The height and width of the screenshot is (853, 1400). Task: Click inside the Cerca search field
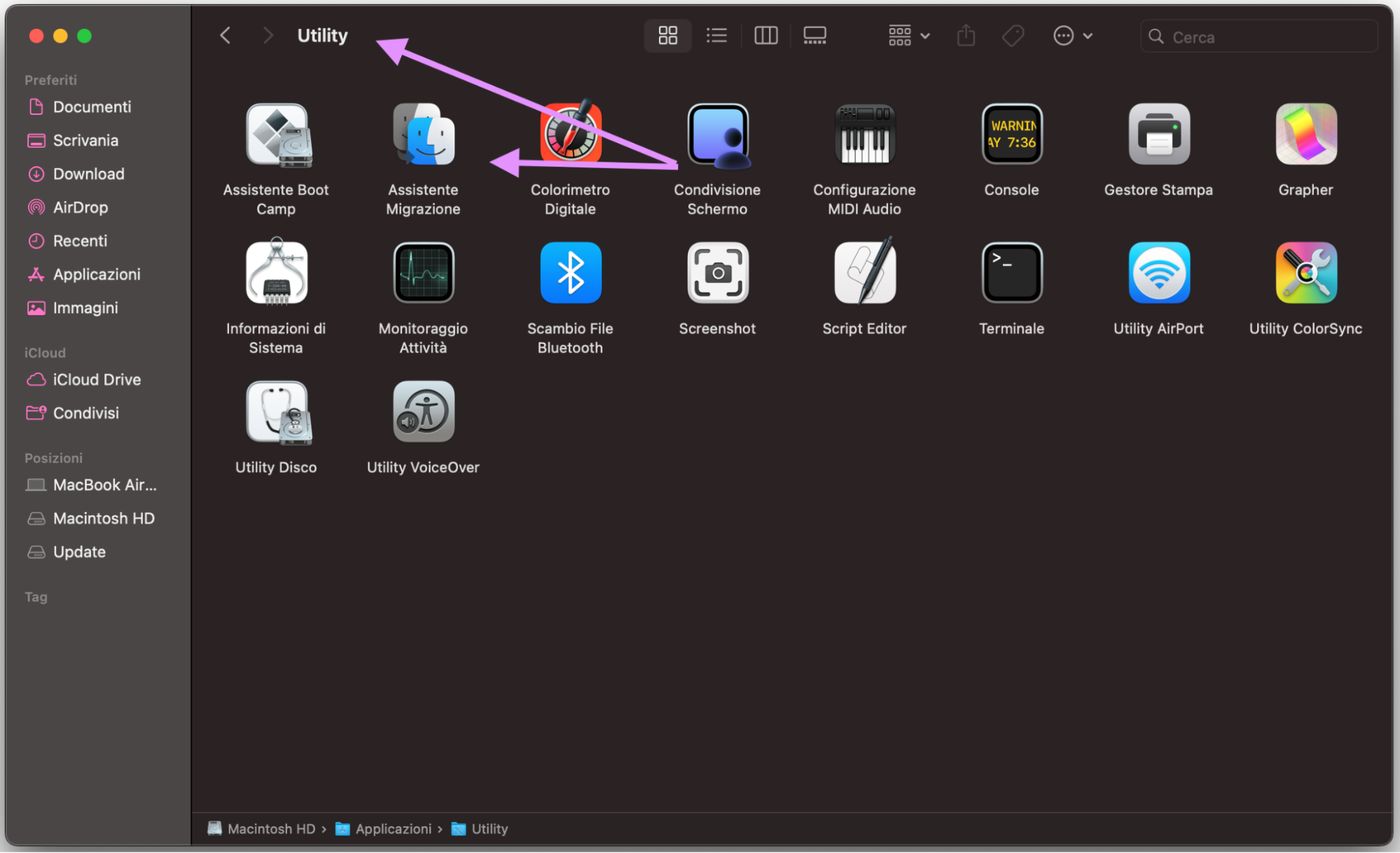pos(1257,36)
